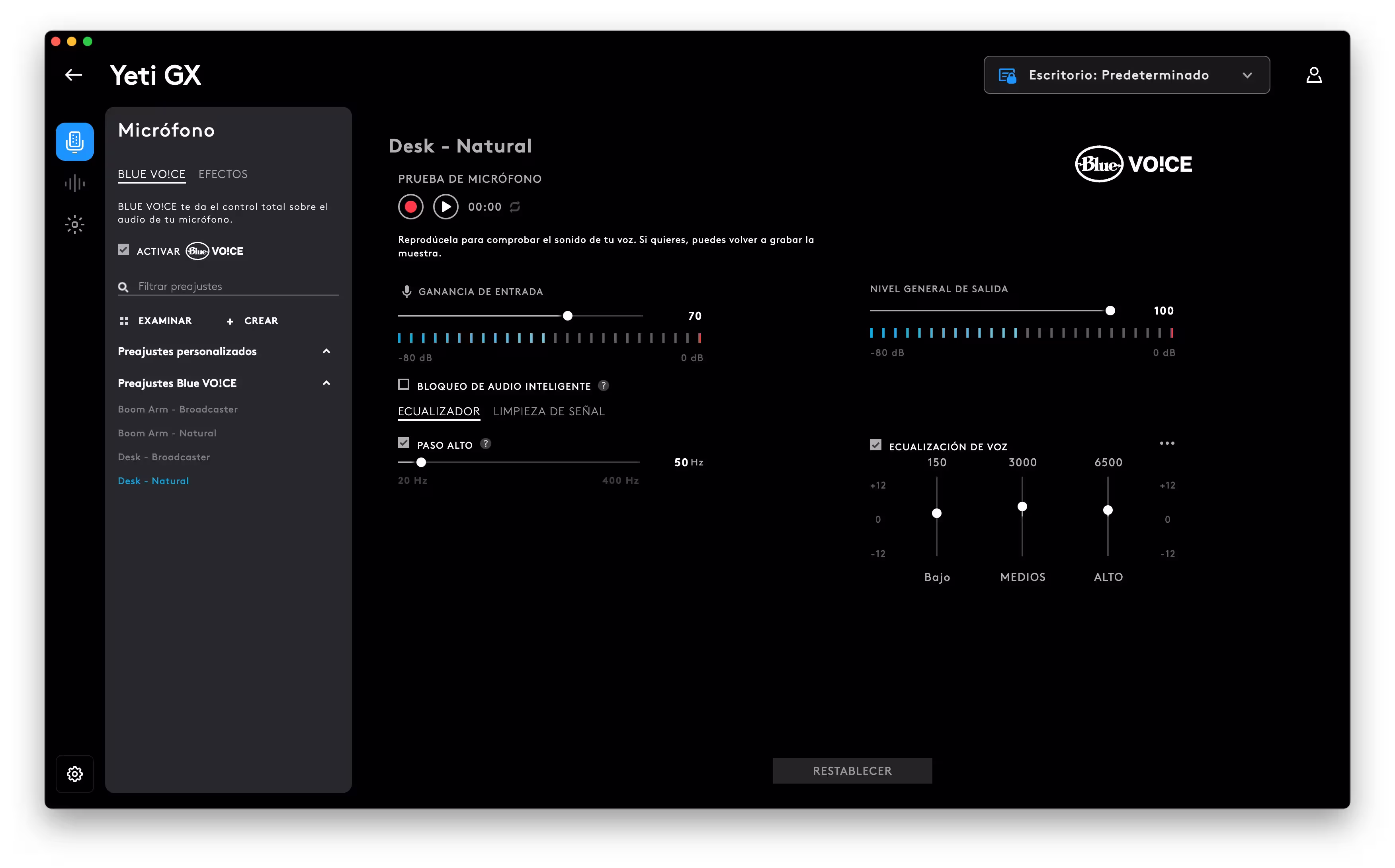The height and width of the screenshot is (868, 1395).
Task: Click the 00:00 timer readout
Action: pos(485,207)
